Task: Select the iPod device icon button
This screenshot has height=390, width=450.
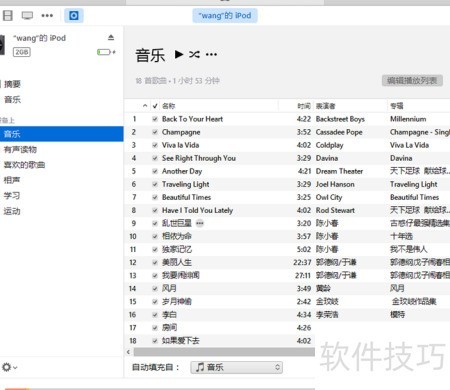Action: point(74,15)
